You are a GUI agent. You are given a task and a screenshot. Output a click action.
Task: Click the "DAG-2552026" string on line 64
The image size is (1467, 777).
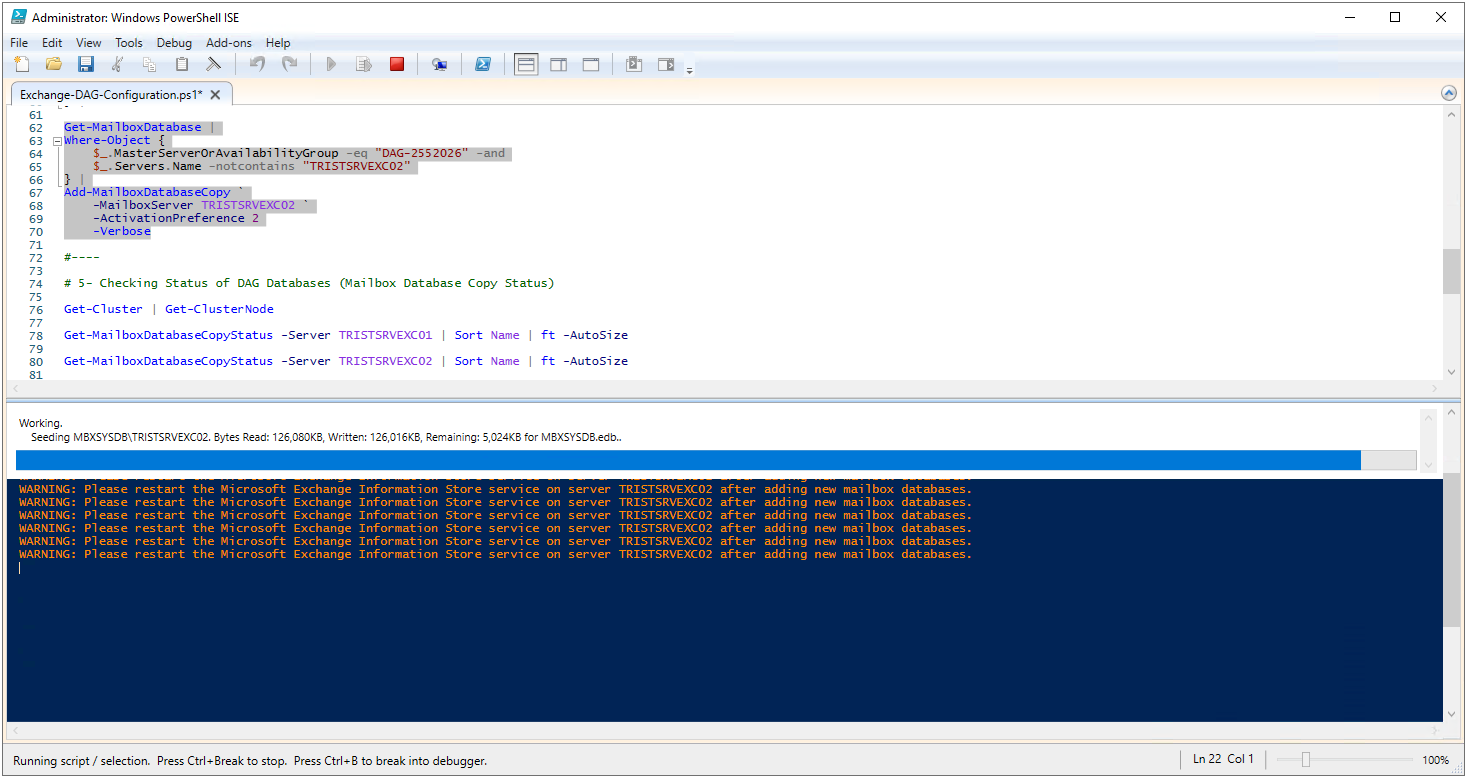[421, 153]
